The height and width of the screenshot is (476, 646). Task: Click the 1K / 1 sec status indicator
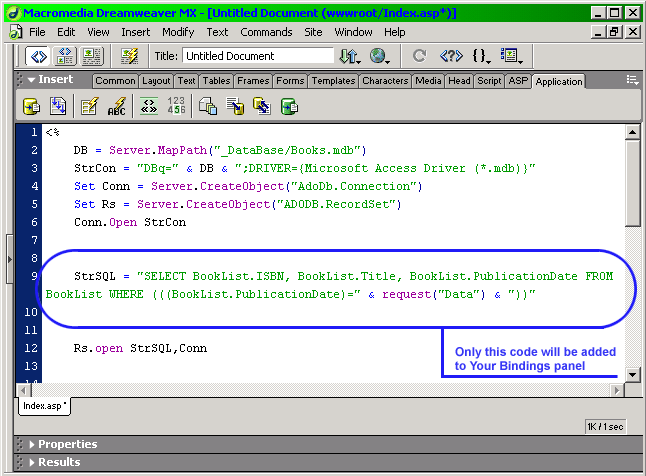[605, 427]
